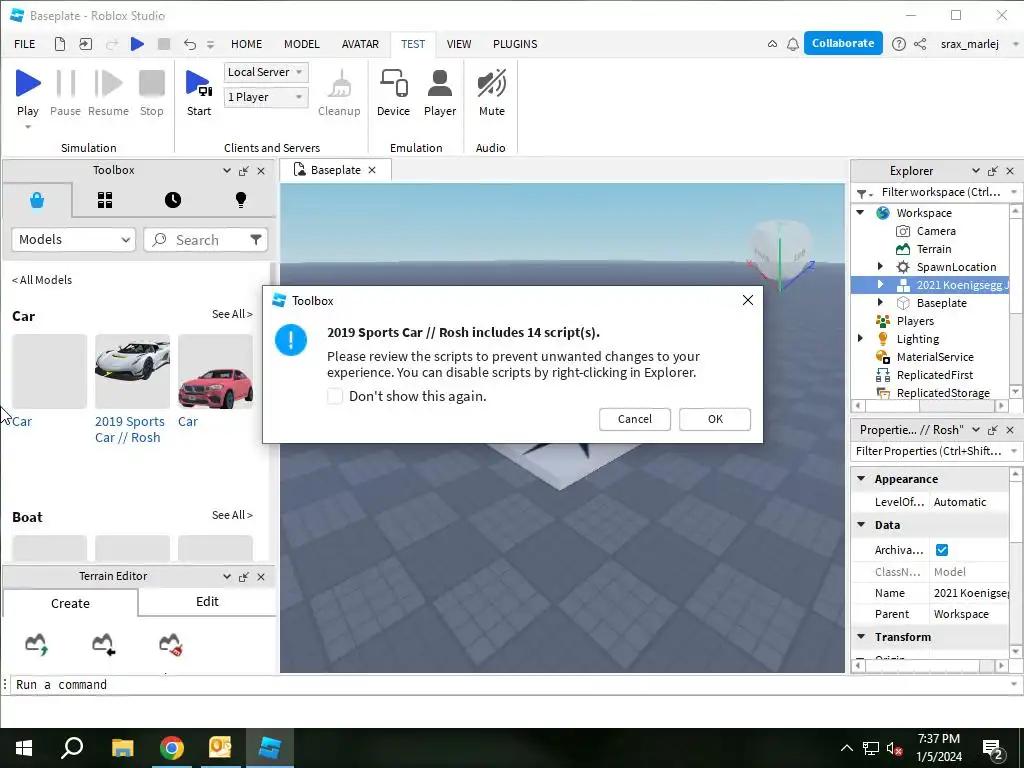Click the Terrain Editor Clear icon
1024x768 pixels.
pyautogui.click(x=170, y=644)
